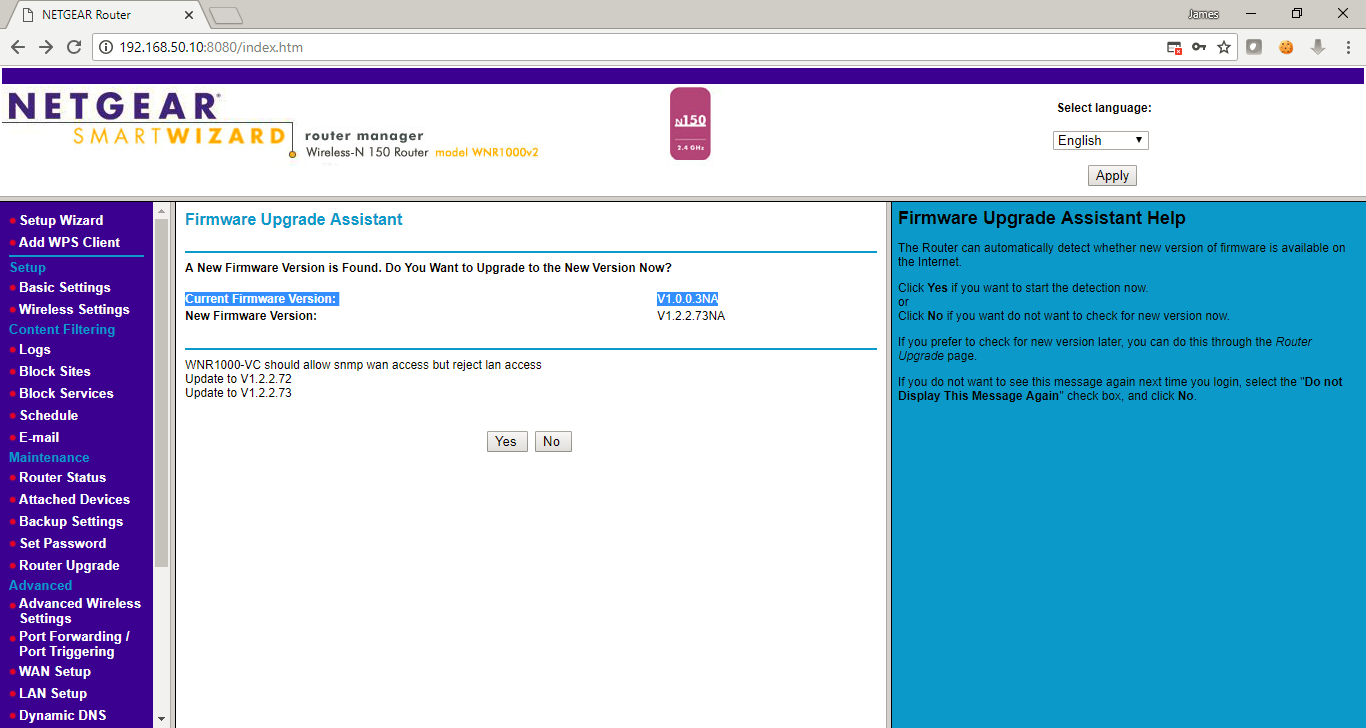Click the blocked pop-up icon in address bar
The height and width of the screenshot is (728, 1366).
pos(1175,47)
